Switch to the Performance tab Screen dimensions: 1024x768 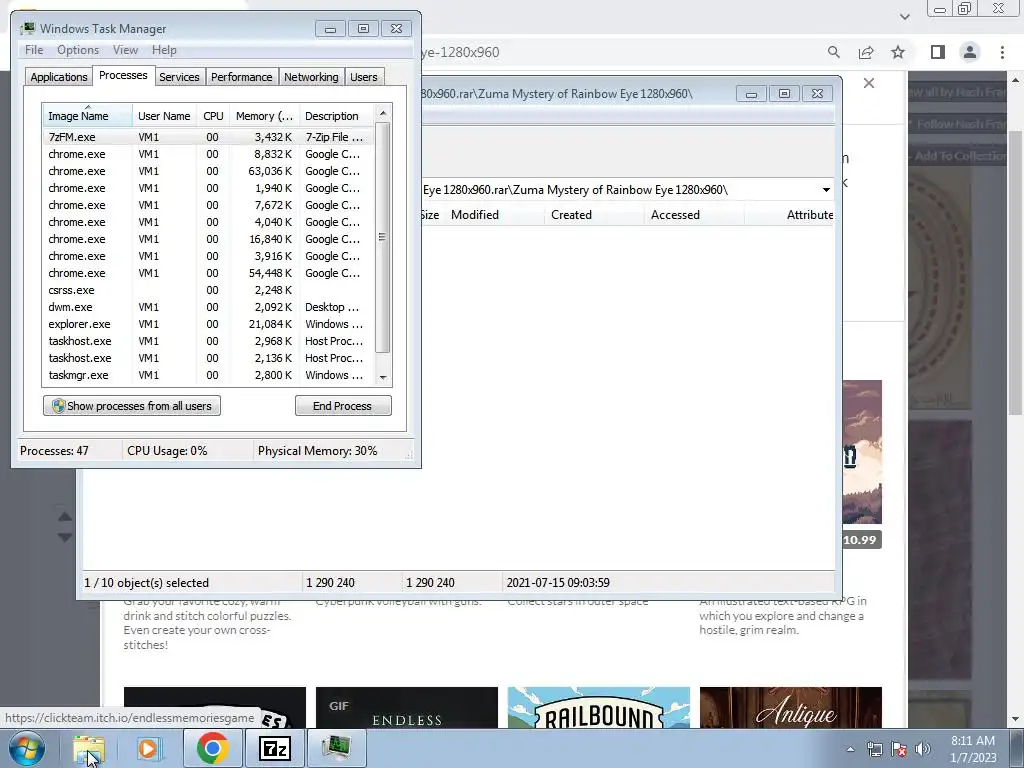[x=242, y=77]
